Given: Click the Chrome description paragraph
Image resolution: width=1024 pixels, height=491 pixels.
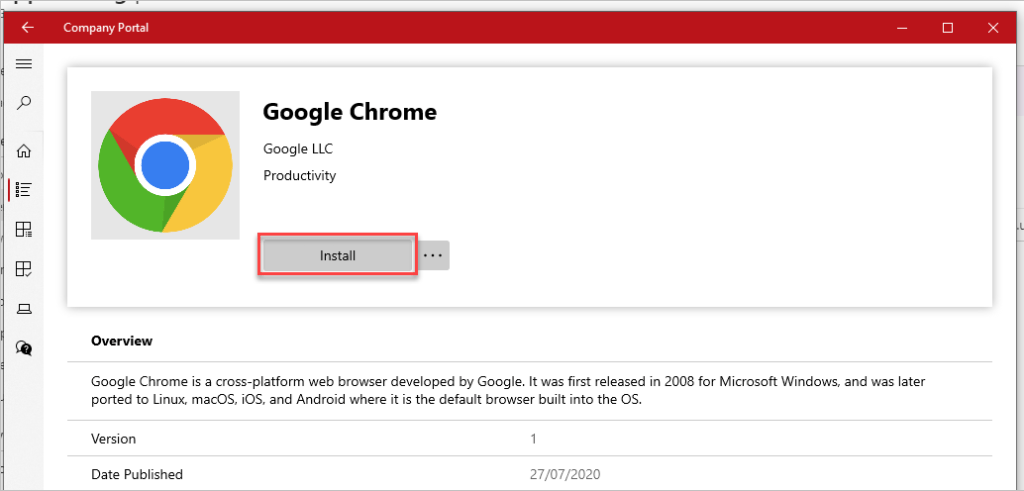Looking at the screenshot, I should point(508,390).
